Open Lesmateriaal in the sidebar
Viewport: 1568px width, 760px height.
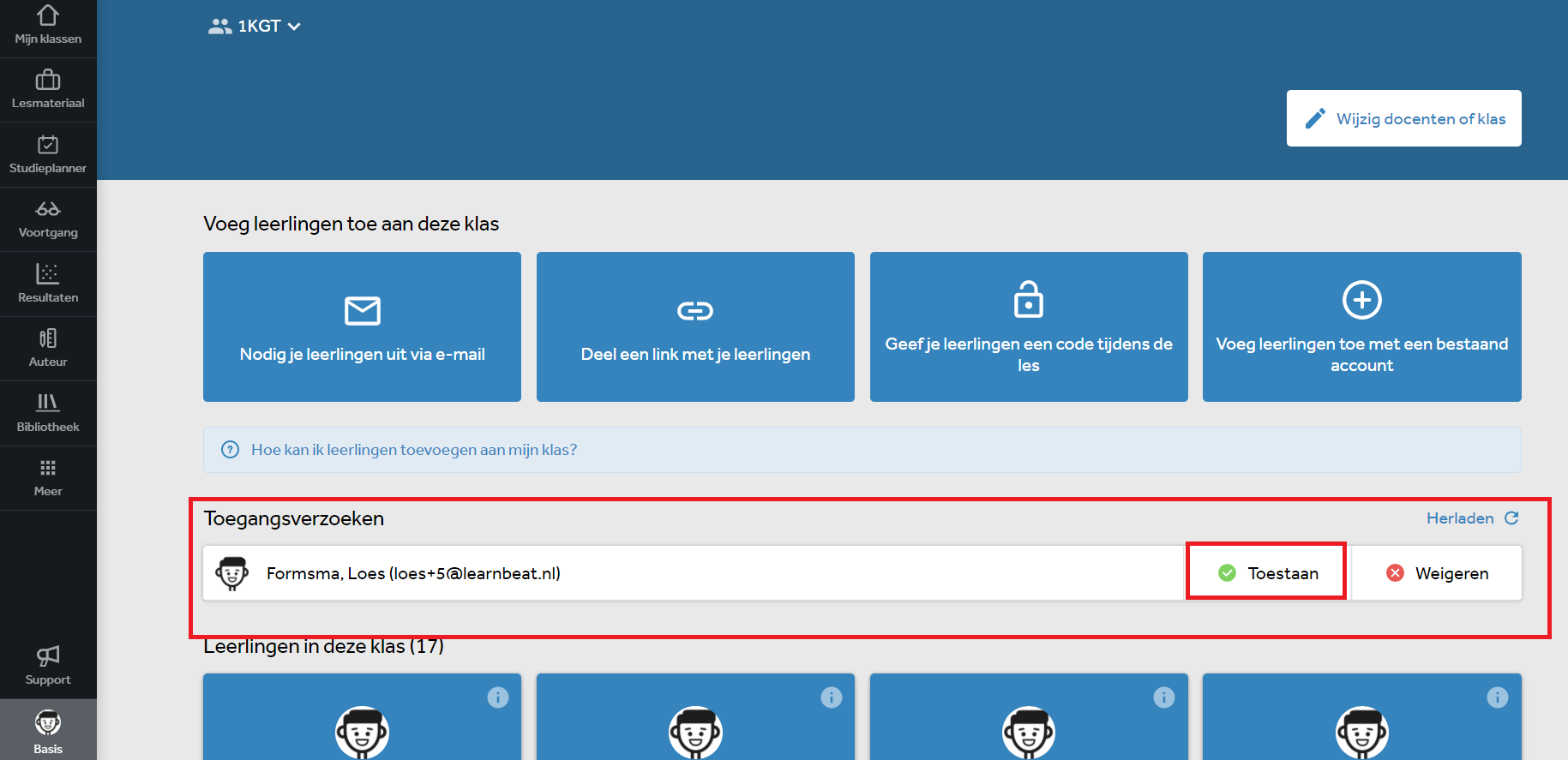pos(48,90)
